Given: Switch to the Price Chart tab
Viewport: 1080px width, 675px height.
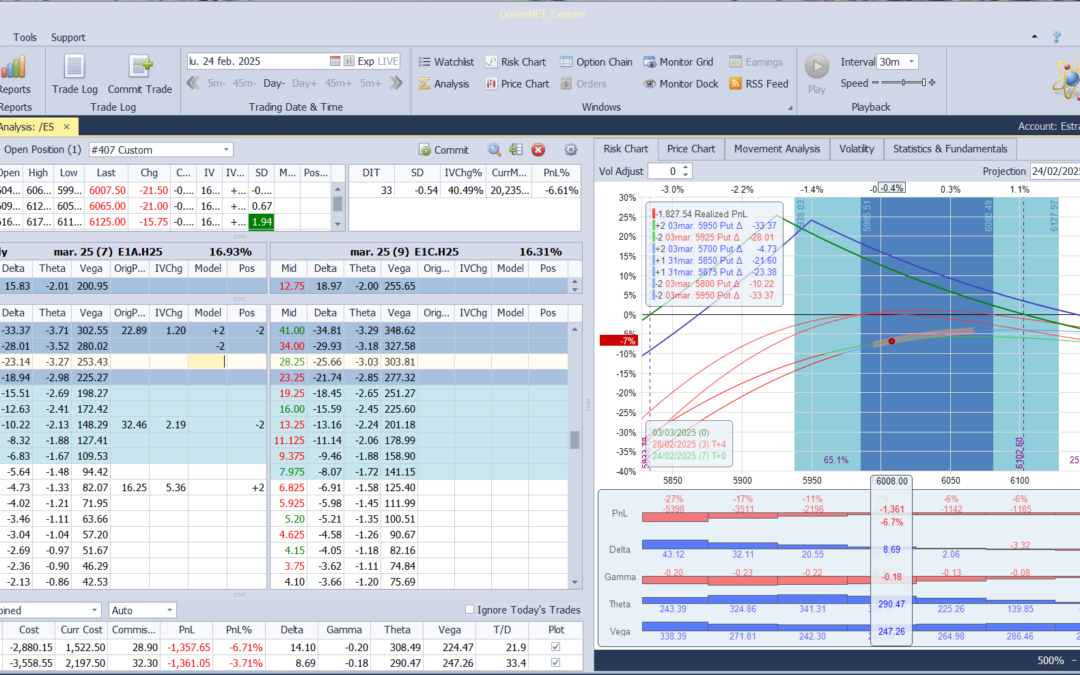Looking at the screenshot, I should 691,149.
